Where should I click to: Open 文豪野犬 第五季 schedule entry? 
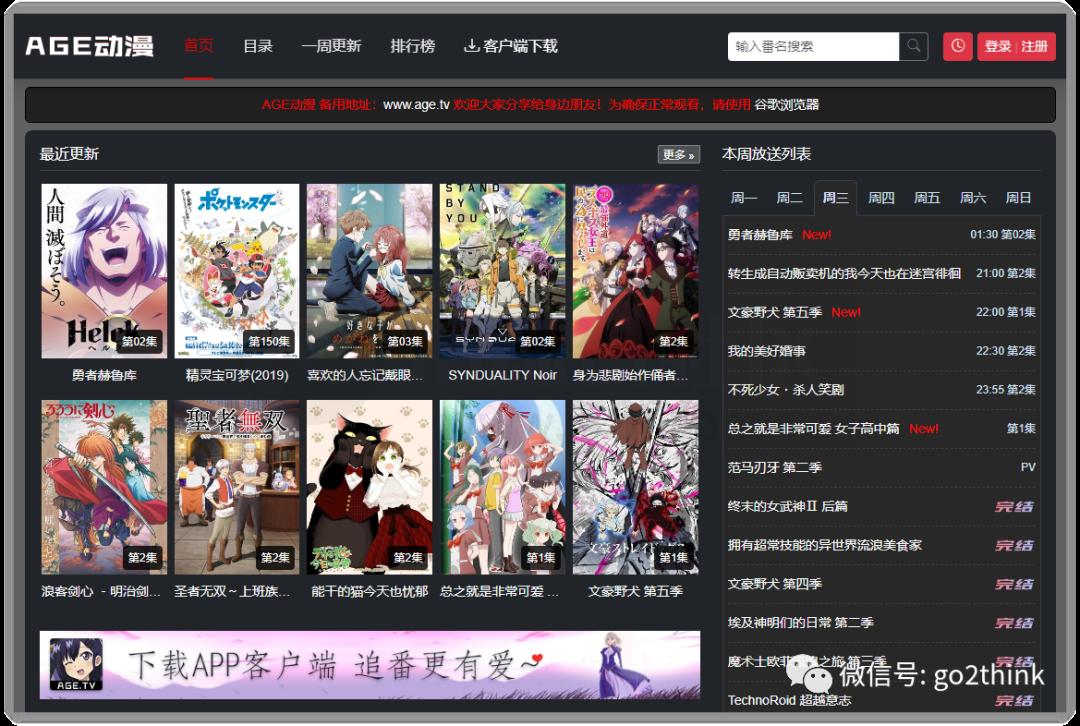click(x=775, y=312)
